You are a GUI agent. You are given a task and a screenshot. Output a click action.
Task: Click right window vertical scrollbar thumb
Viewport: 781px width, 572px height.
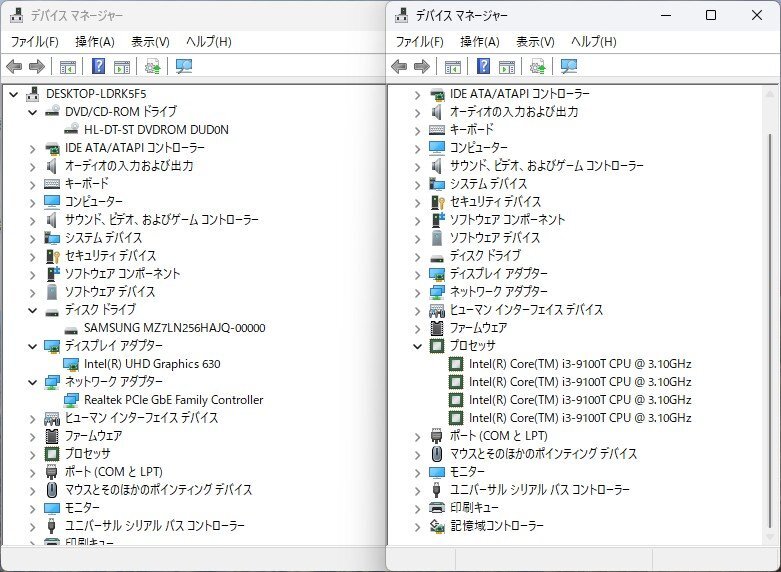coord(770,329)
